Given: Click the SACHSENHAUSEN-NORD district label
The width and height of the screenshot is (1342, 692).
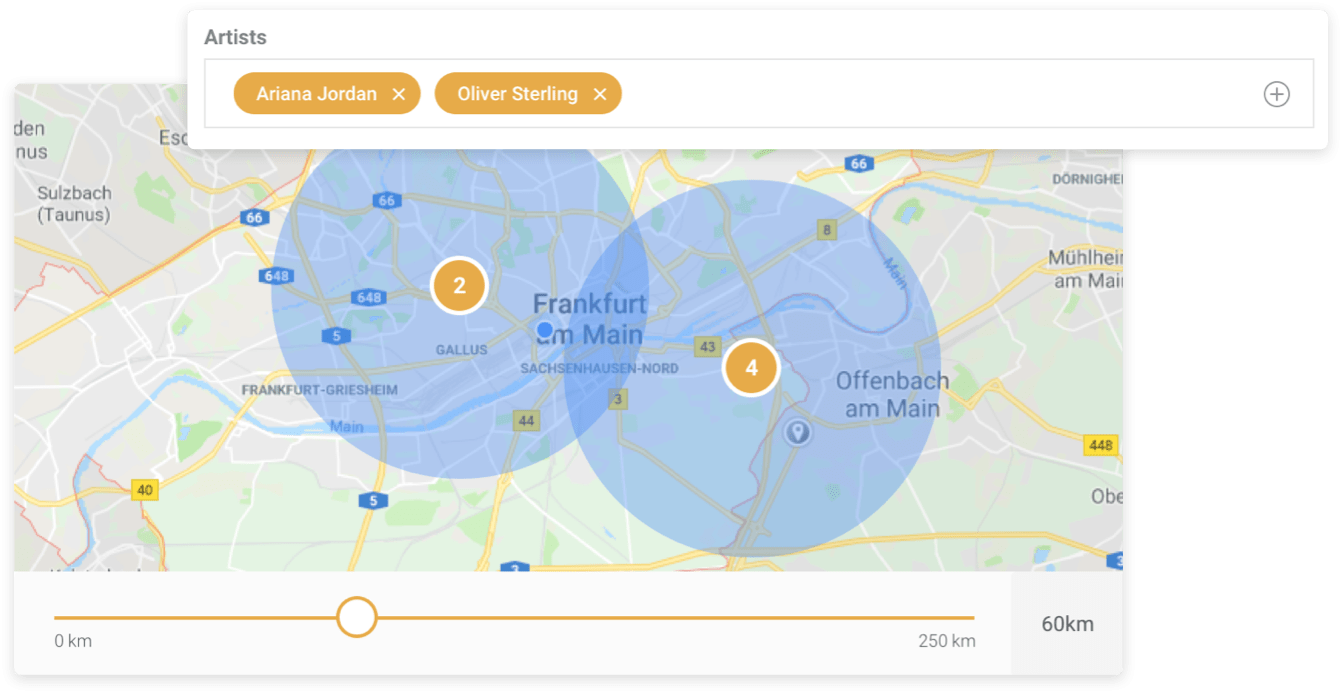Looking at the screenshot, I should 599,369.
